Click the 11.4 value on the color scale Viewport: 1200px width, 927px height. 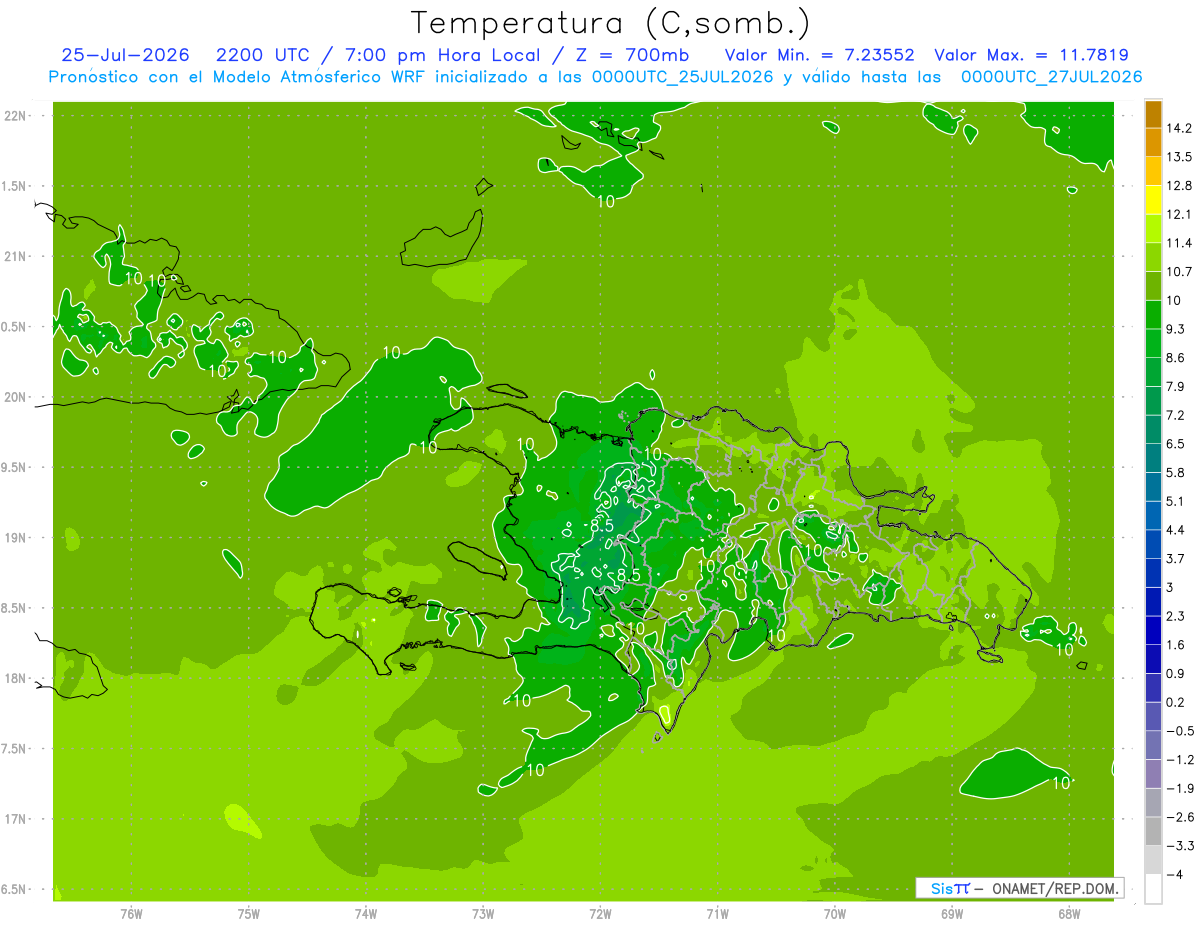pyautogui.click(x=1180, y=243)
